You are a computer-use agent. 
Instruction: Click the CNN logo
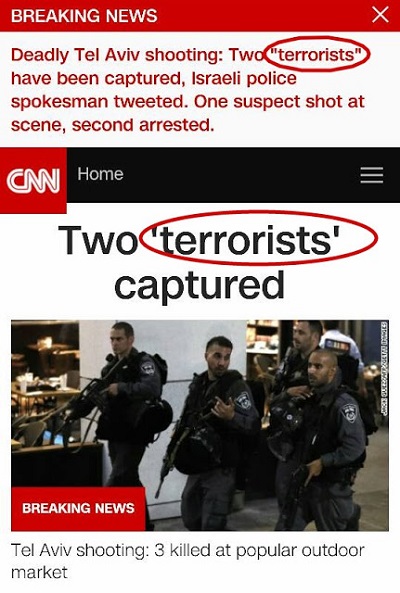tap(33, 180)
